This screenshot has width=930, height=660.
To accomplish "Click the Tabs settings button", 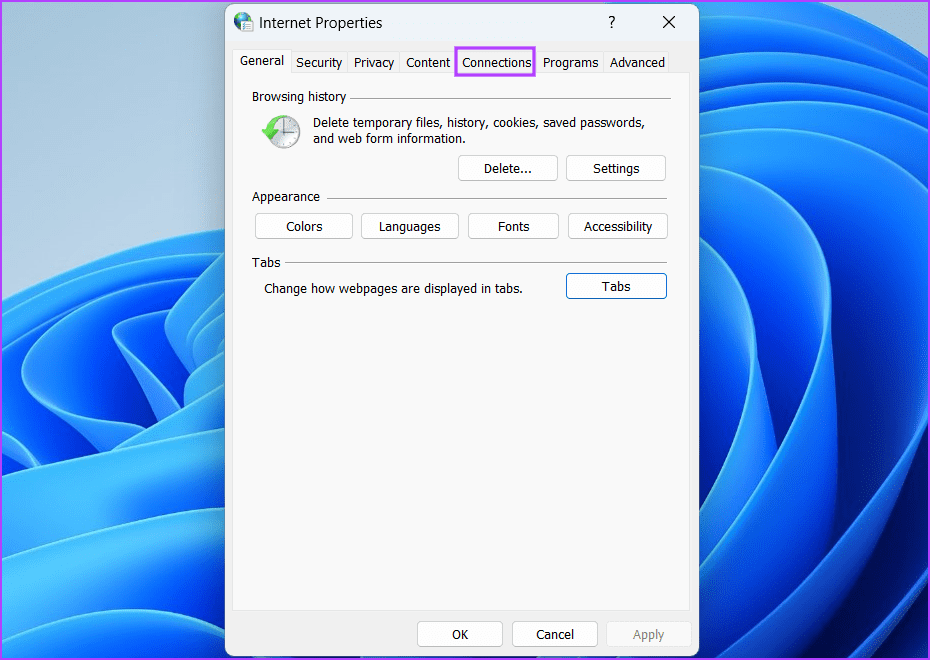I will coord(616,286).
